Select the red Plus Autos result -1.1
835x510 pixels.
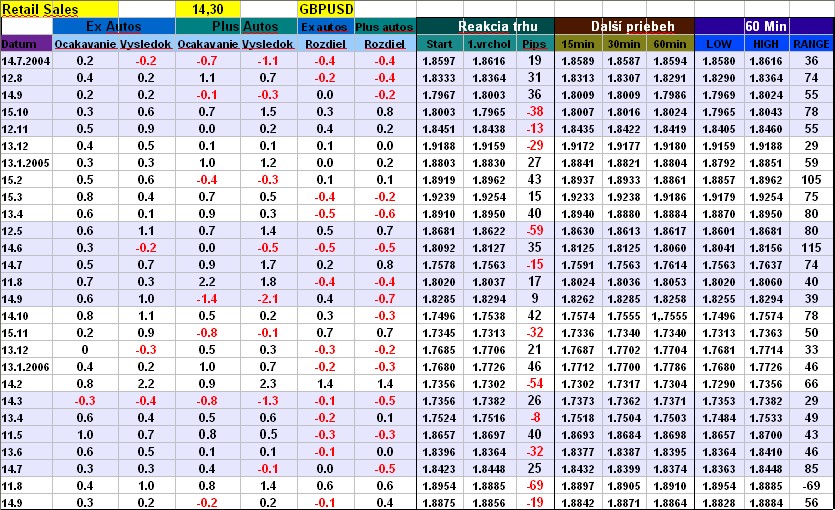click(x=268, y=61)
